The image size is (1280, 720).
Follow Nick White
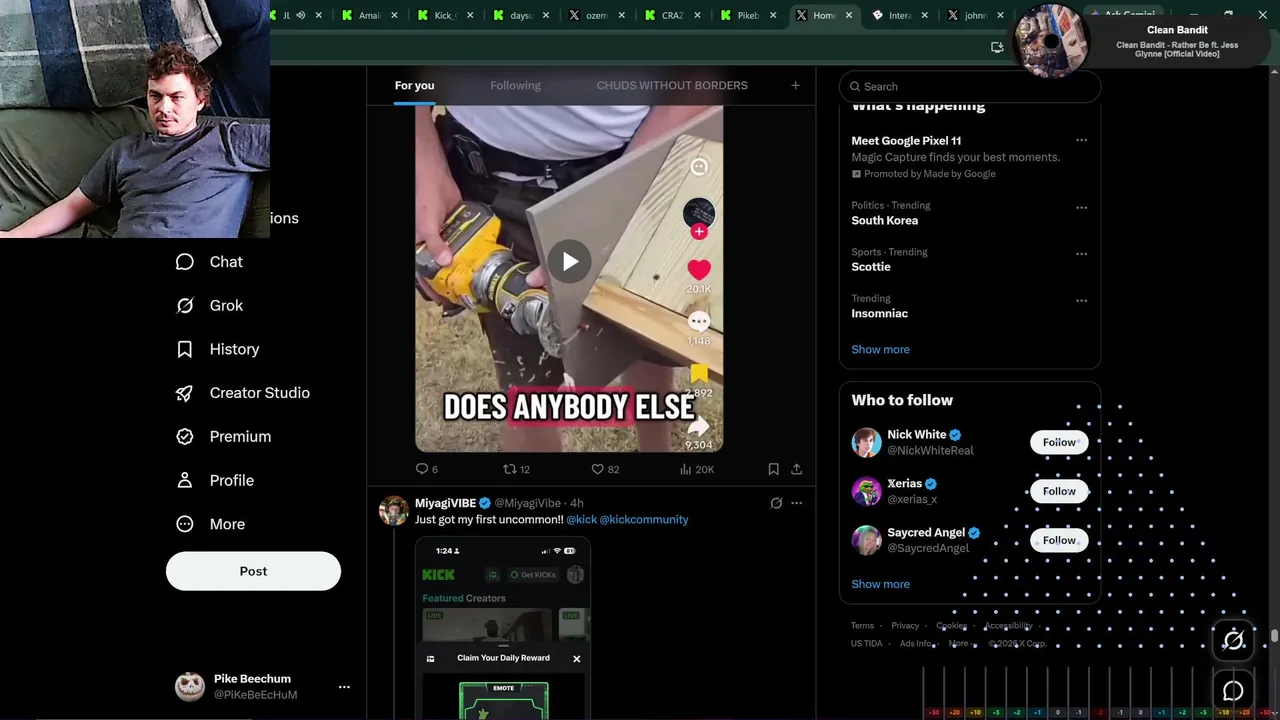click(1059, 442)
